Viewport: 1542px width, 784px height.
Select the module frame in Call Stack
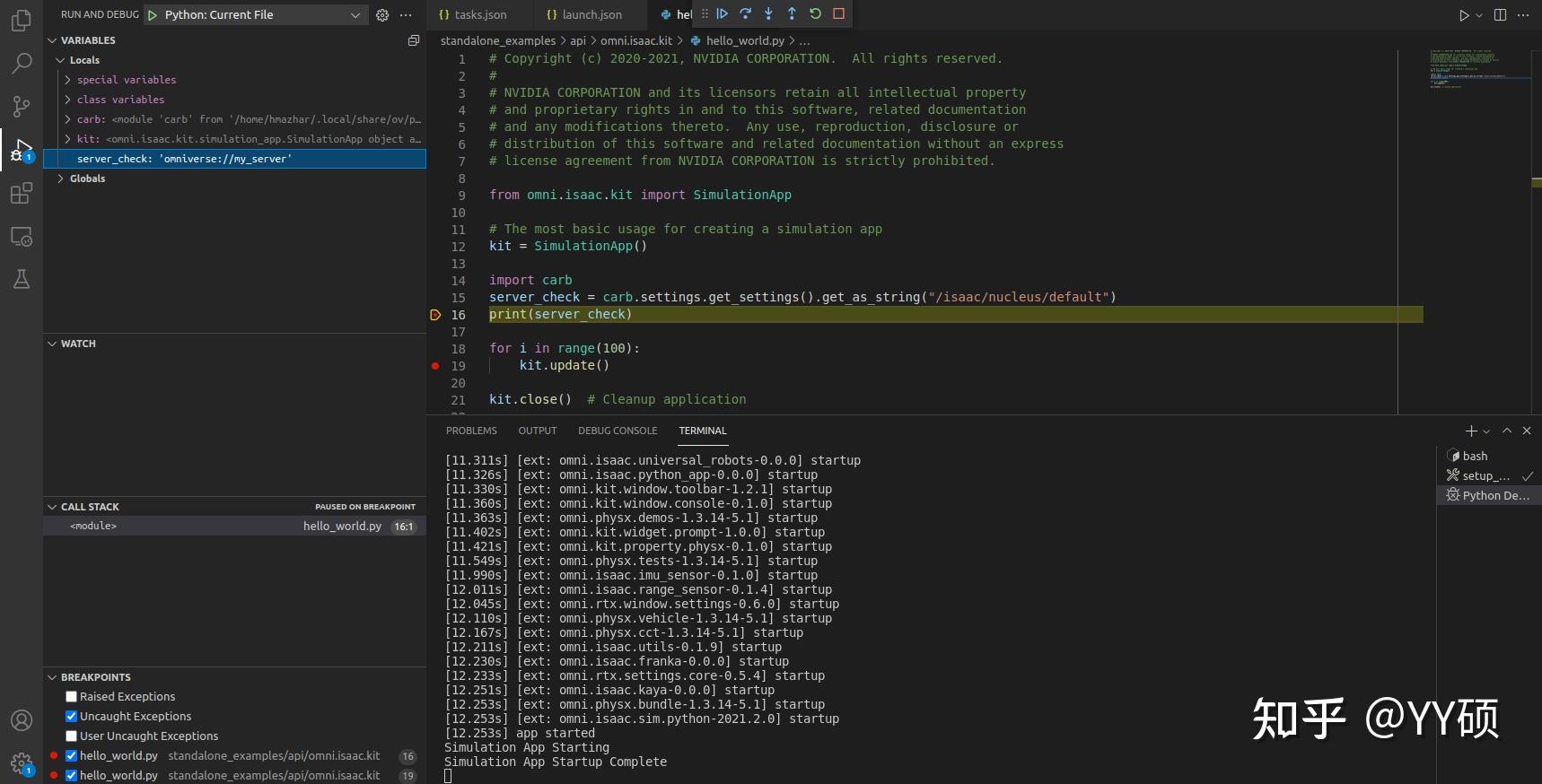[x=93, y=527]
